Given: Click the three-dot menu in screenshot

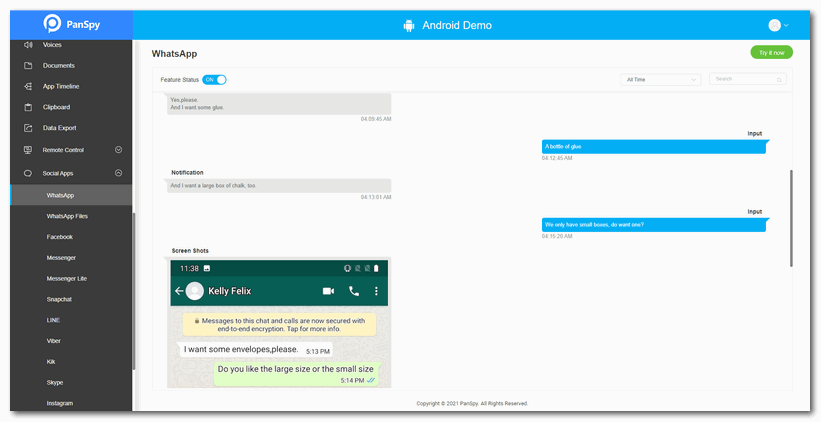Looking at the screenshot, I should point(376,291).
